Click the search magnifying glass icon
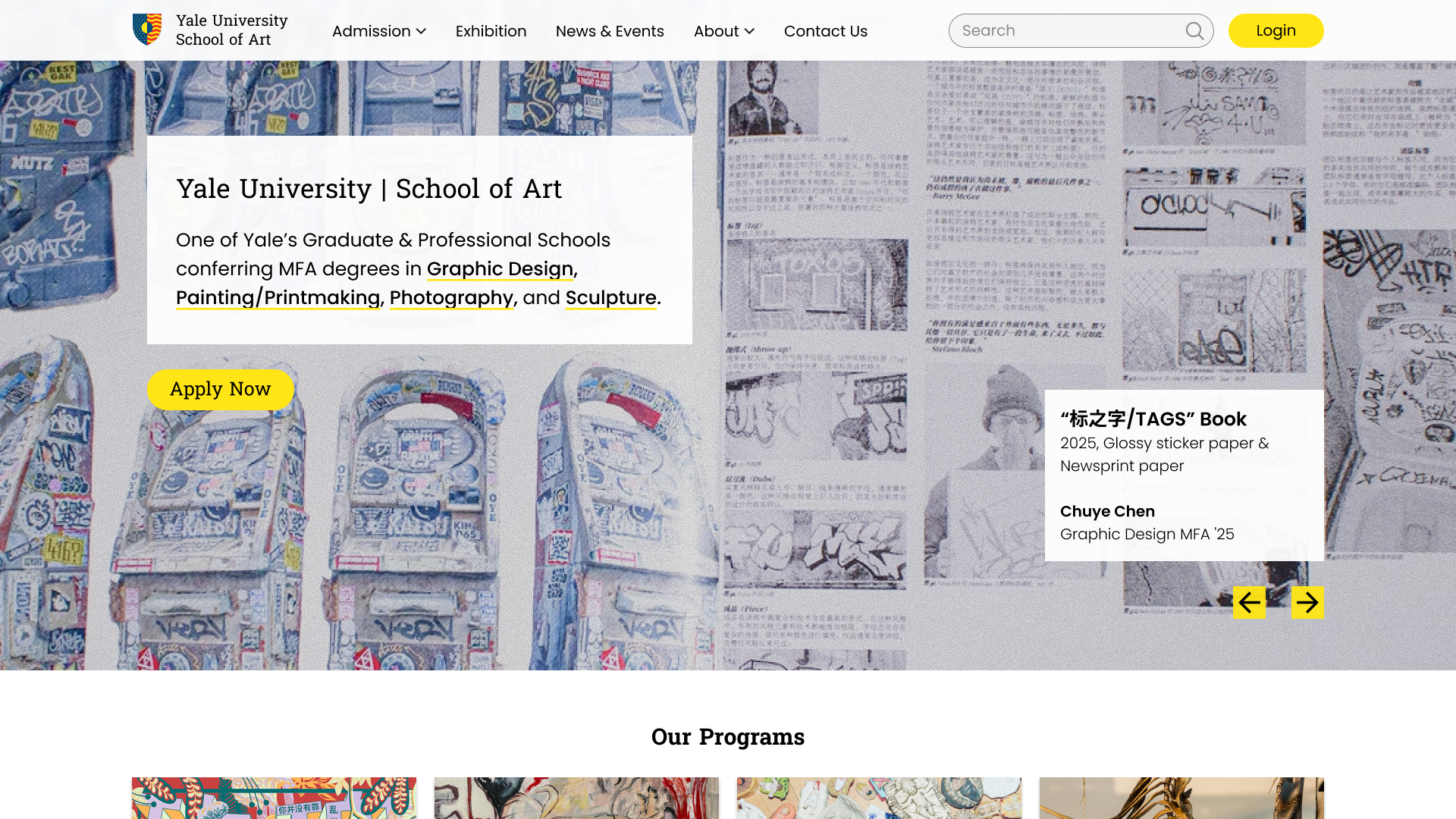 (1194, 30)
